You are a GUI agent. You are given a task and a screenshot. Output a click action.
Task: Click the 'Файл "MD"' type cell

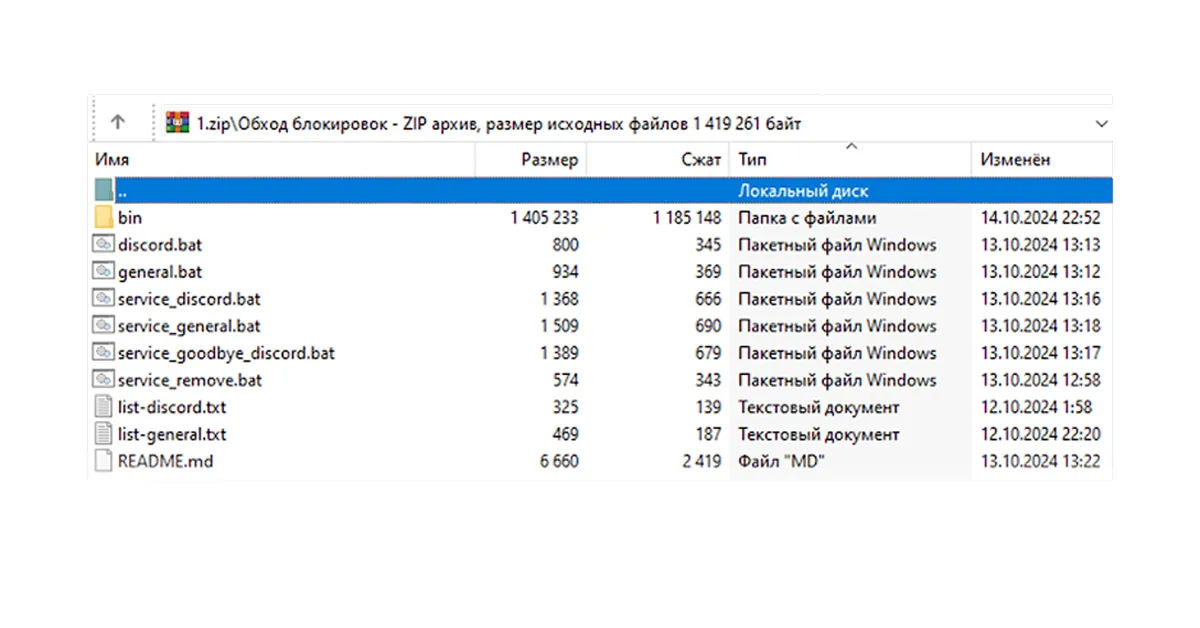pos(783,461)
